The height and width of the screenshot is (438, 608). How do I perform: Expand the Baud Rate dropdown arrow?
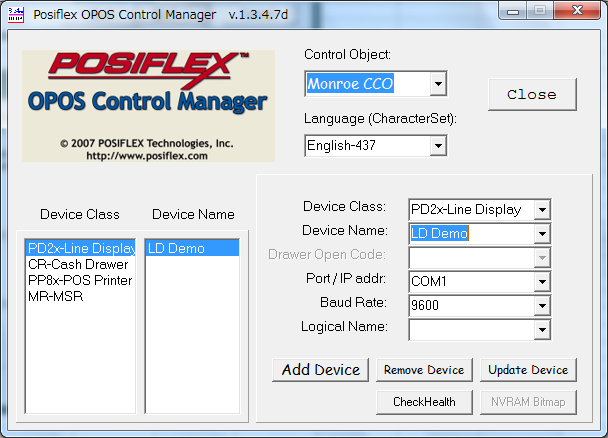[x=542, y=305]
